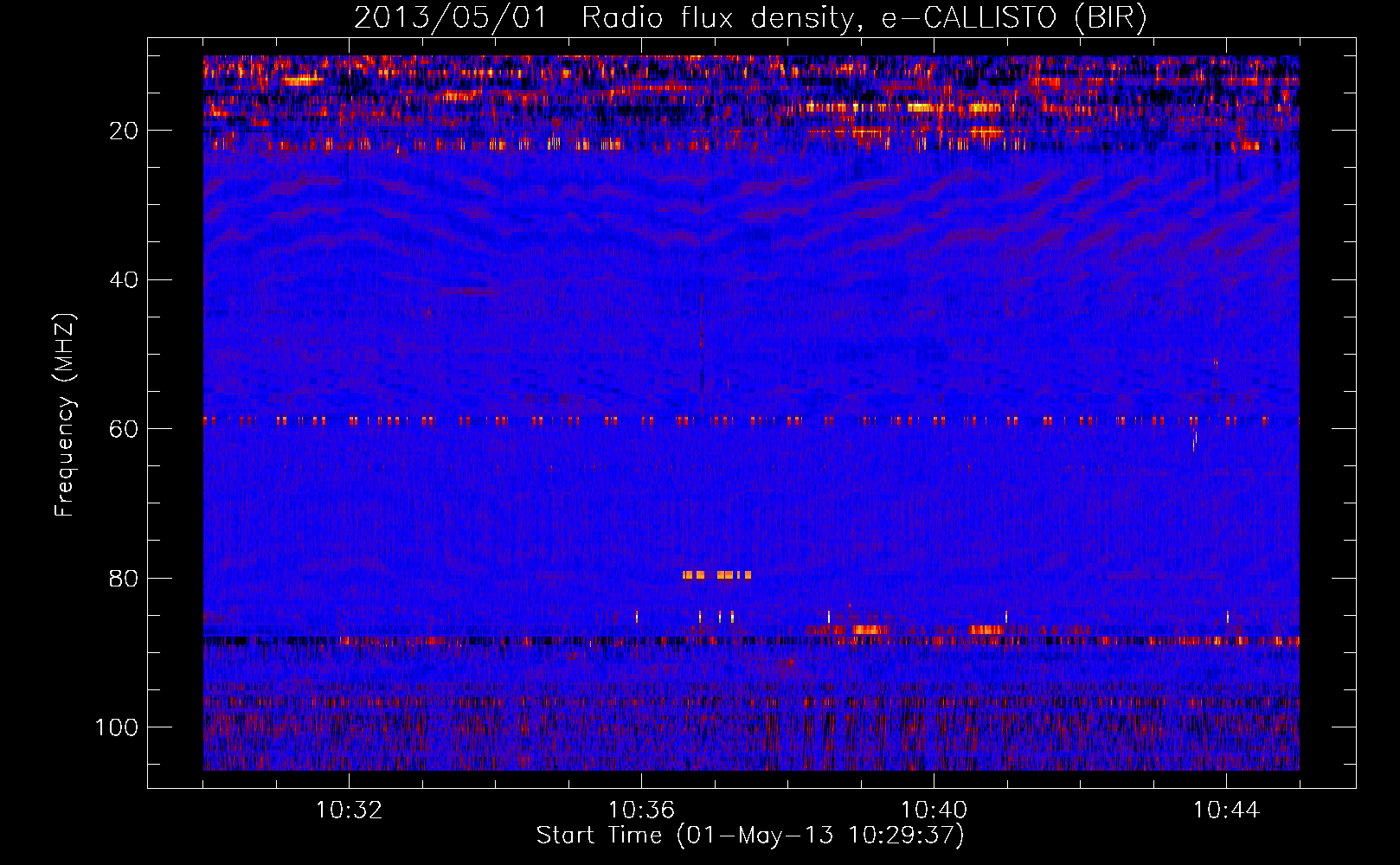Click the 10:40 time tick label

(x=934, y=811)
